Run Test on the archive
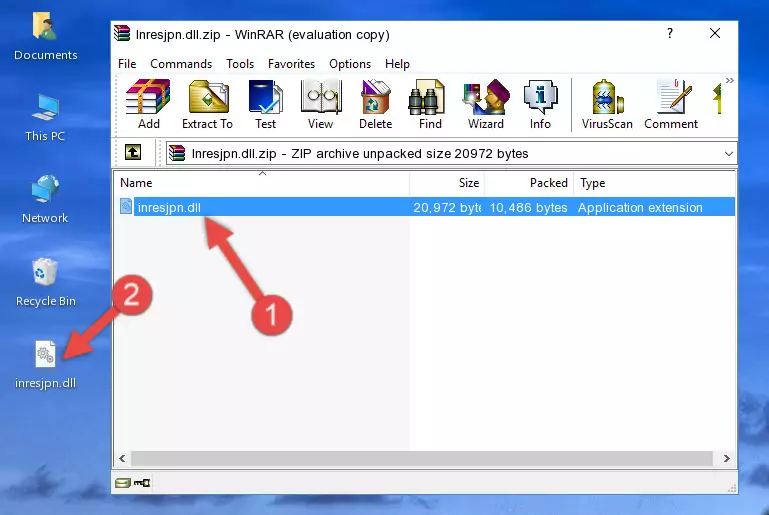Screen dimensions: 769x515 [x=265, y=104]
